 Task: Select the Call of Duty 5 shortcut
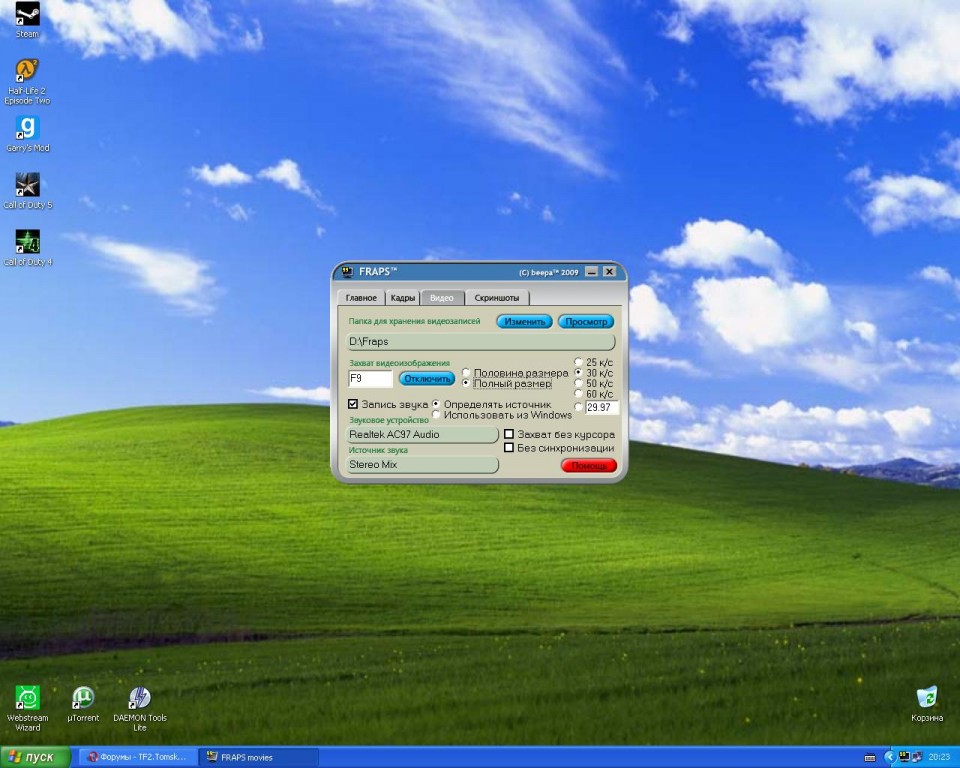click(x=27, y=185)
